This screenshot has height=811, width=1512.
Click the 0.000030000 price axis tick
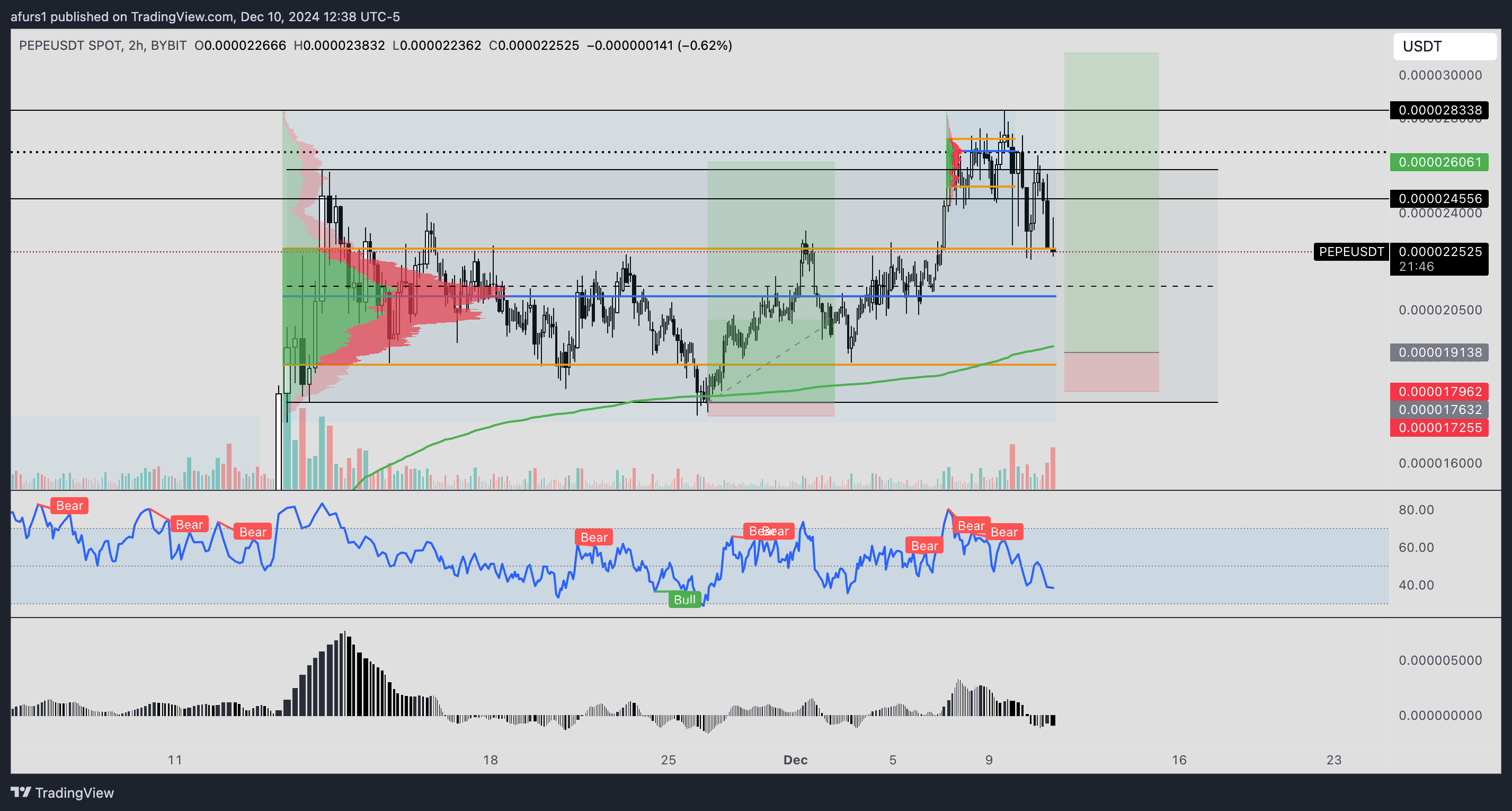coord(1440,75)
